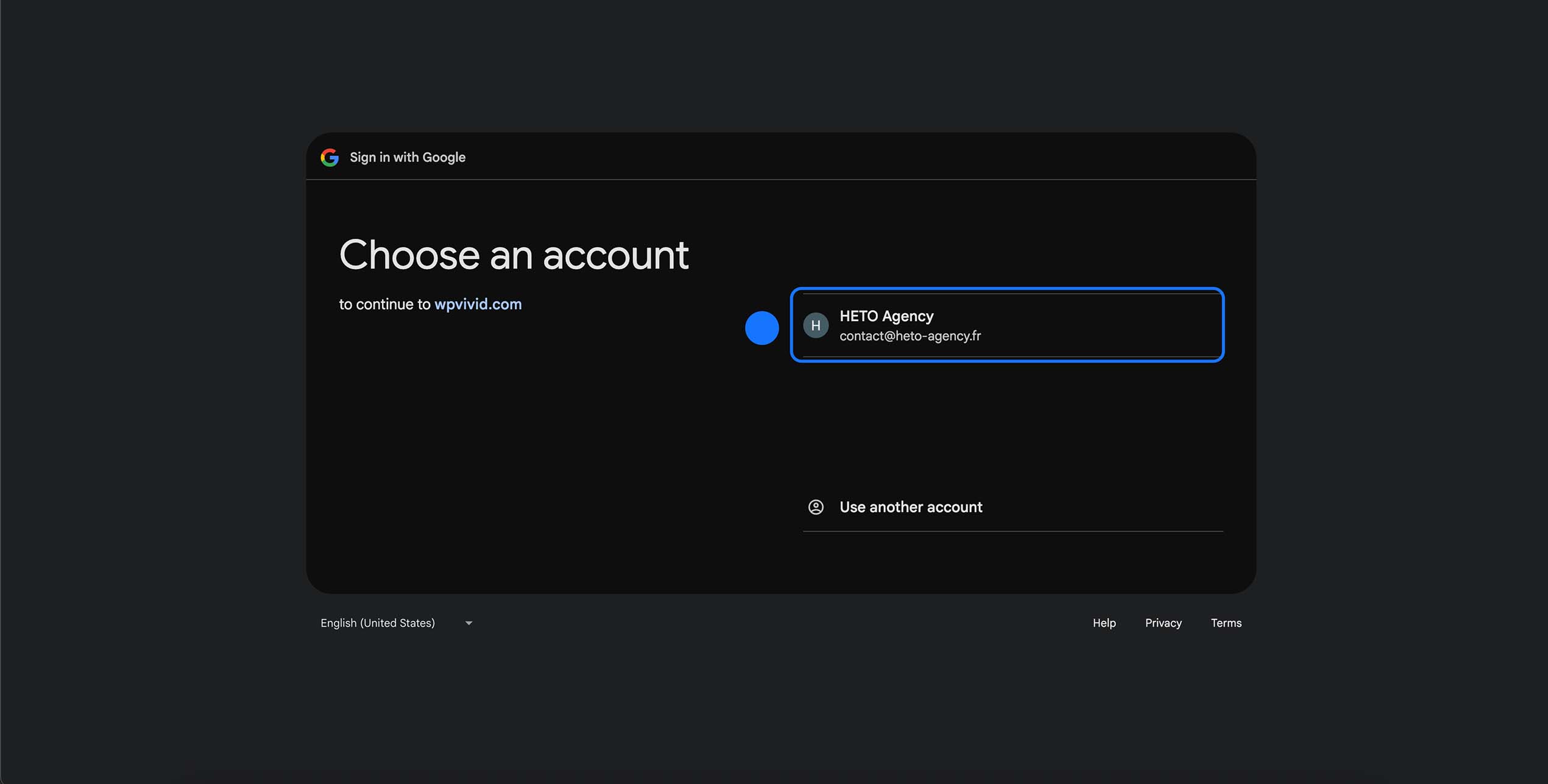
Task: Click the person icon beside Use another account
Action: 817,507
